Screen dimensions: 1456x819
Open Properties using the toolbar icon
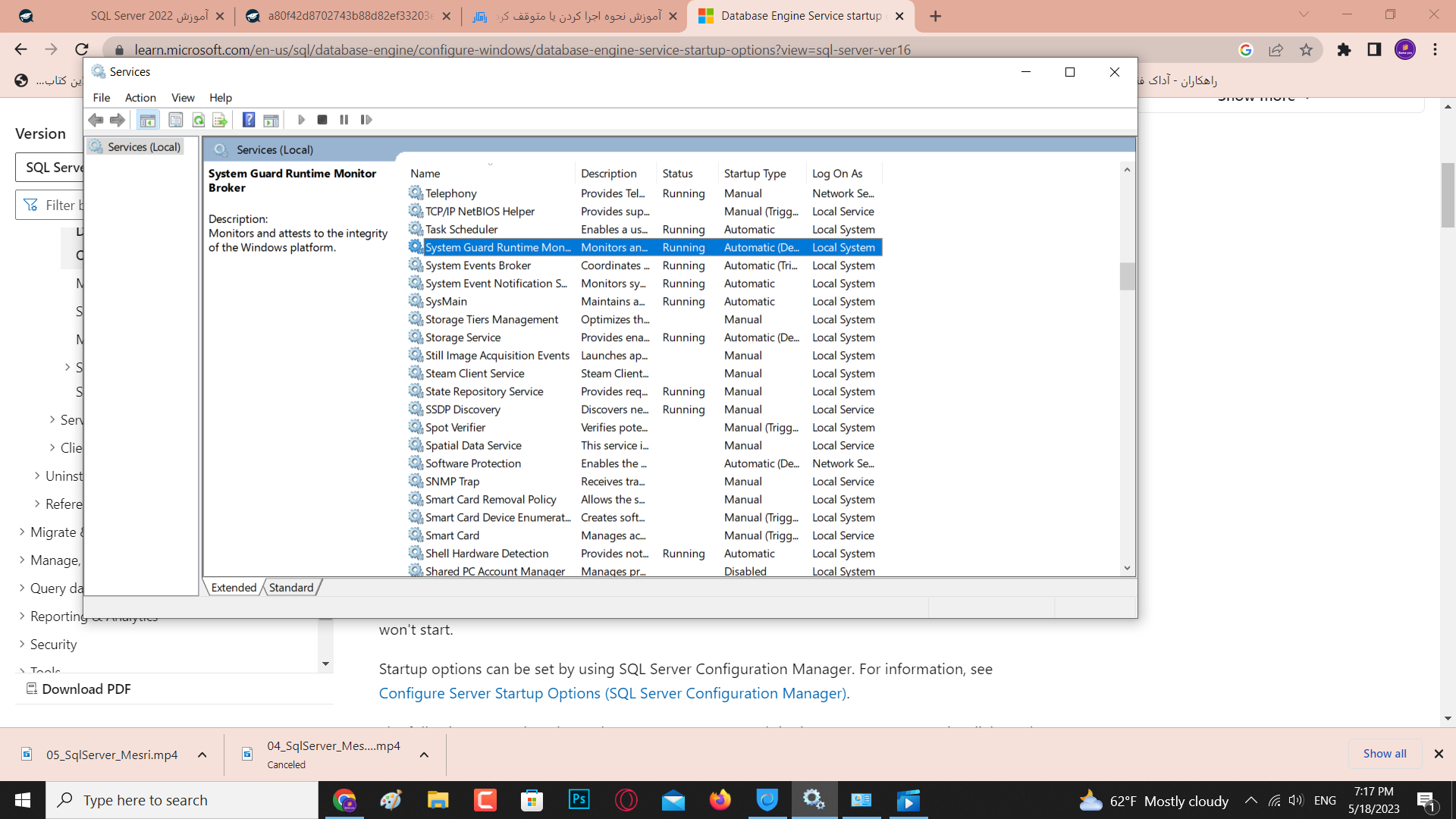tap(176, 120)
